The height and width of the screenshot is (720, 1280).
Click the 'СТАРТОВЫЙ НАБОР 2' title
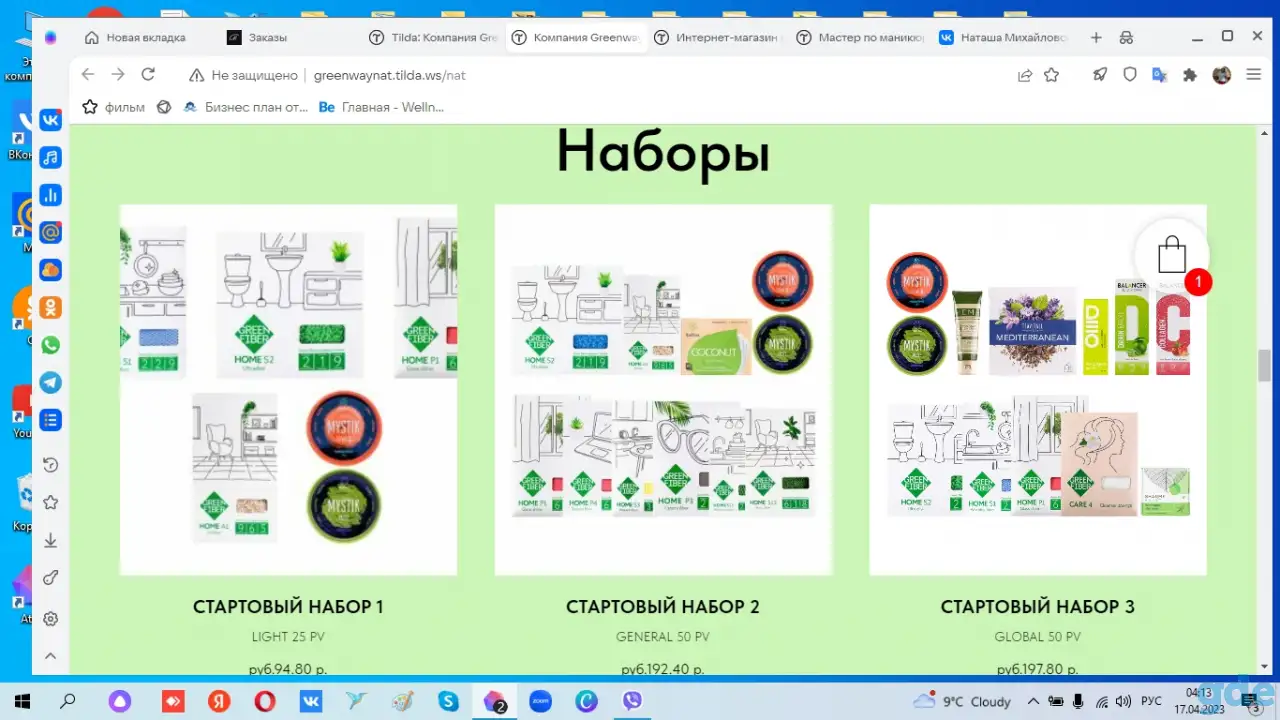pyautogui.click(x=663, y=607)
